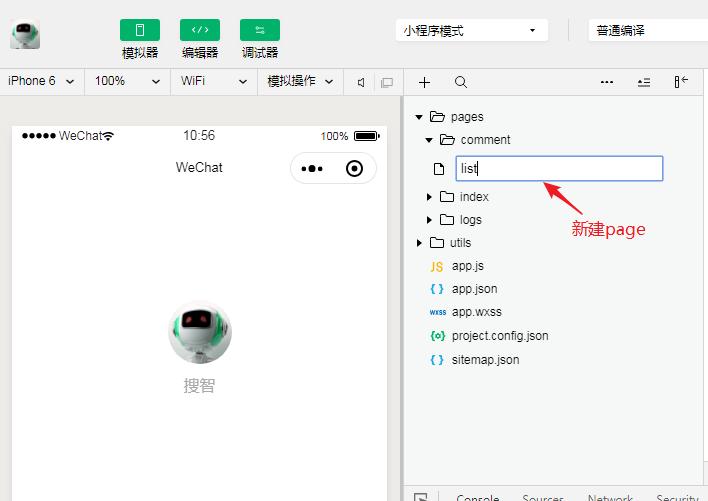Collapse the comment folder arrow
This screenshot has height=501, width=708.
click(429, 140)
